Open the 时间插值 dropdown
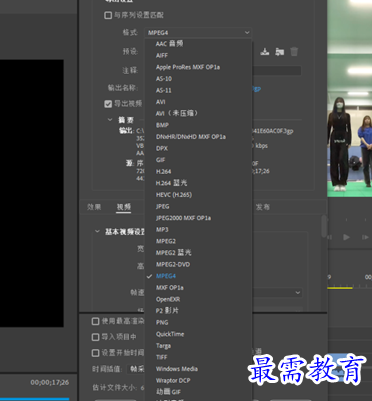The image size is (372, 401). [137, 369]
